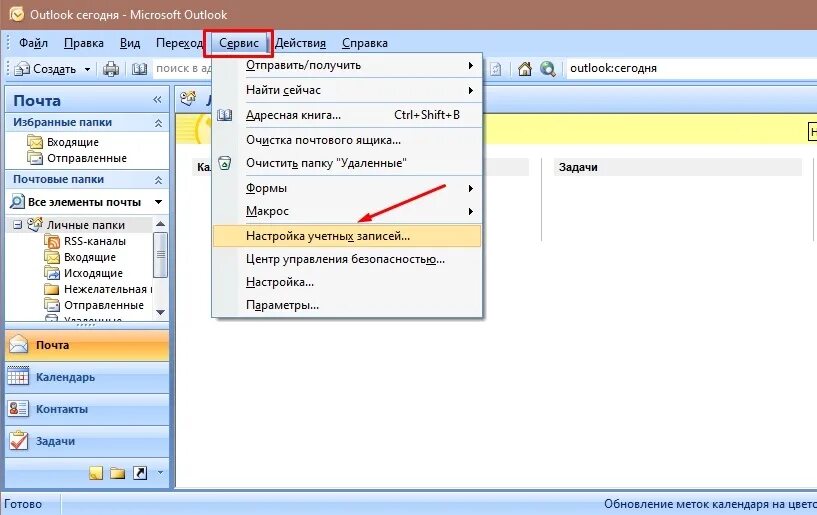The image size is (817, 515).
Task: Click the Print icon in the toolbar
Action: (x=110, y=68)
